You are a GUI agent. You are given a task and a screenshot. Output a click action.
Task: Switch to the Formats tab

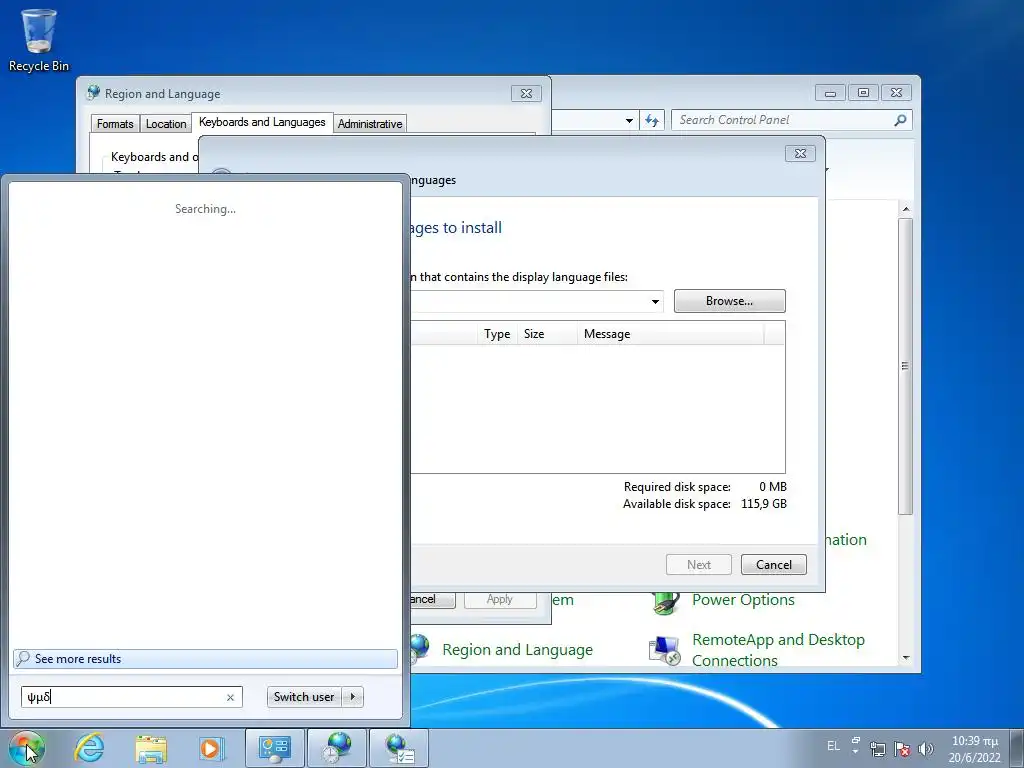[x=115, y=123]
